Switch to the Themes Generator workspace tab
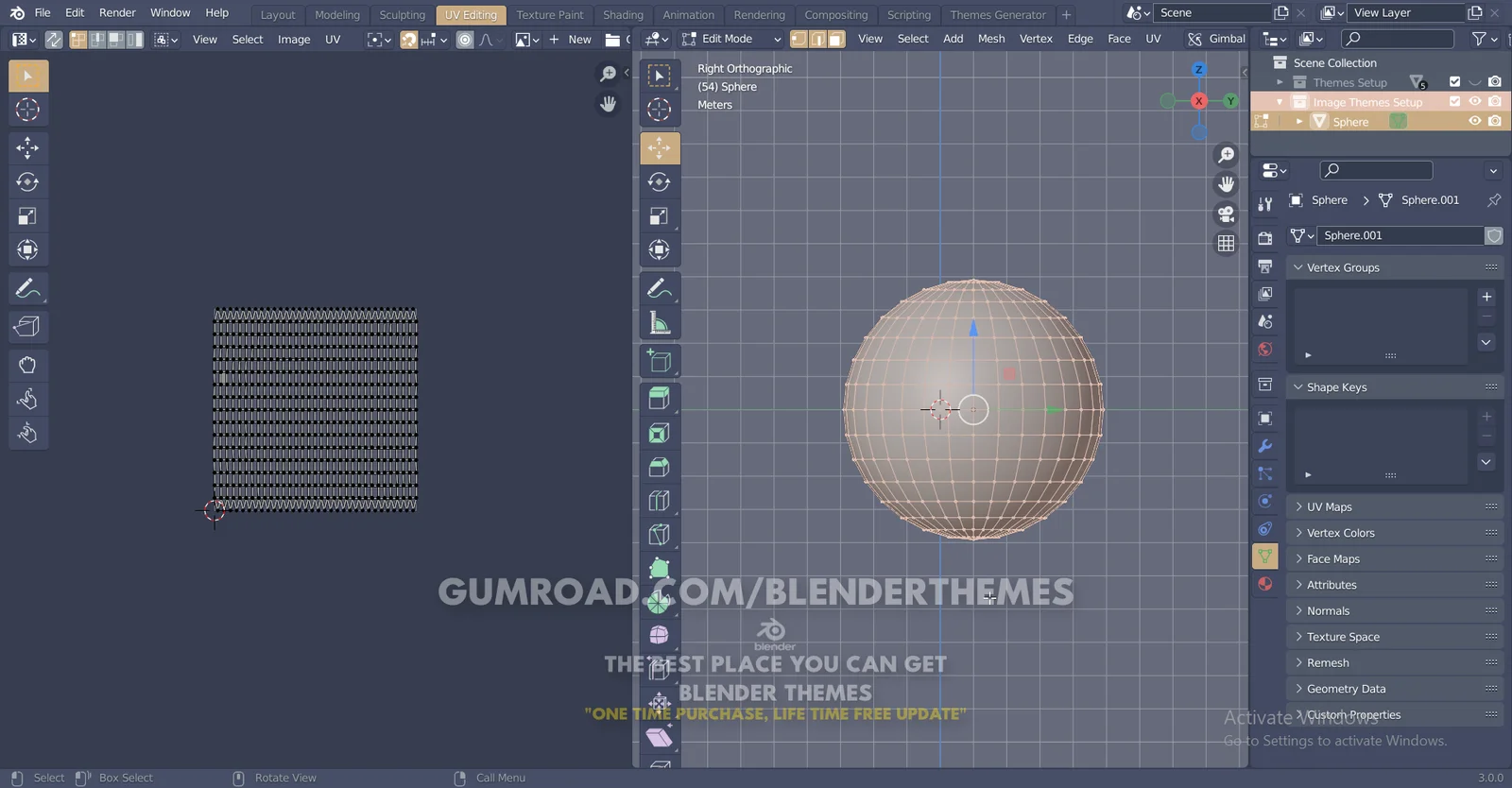Viewport: 1512px width, 788px height. [x=998, y=15]
